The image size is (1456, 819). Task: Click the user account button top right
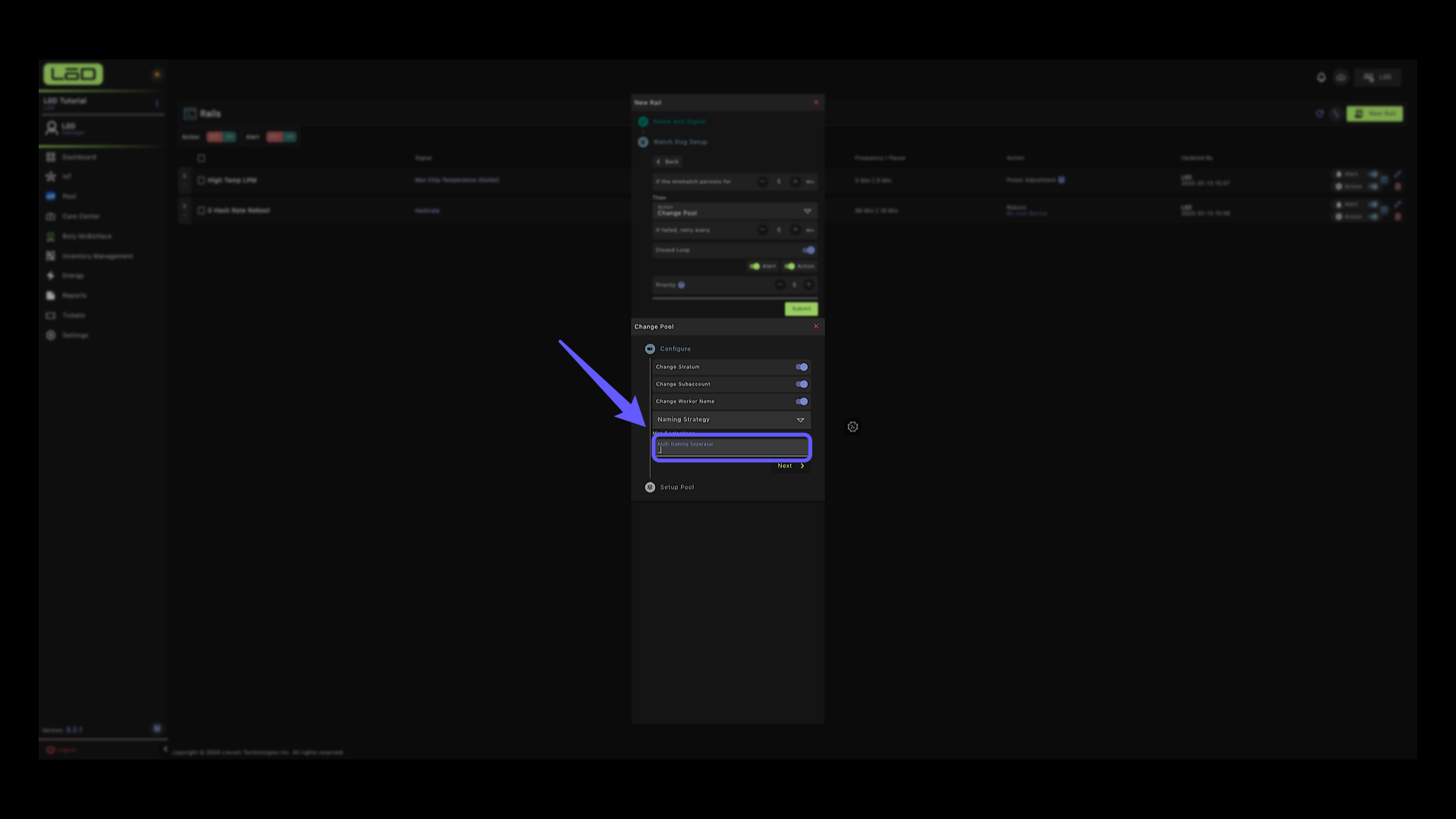(1378, 77)
